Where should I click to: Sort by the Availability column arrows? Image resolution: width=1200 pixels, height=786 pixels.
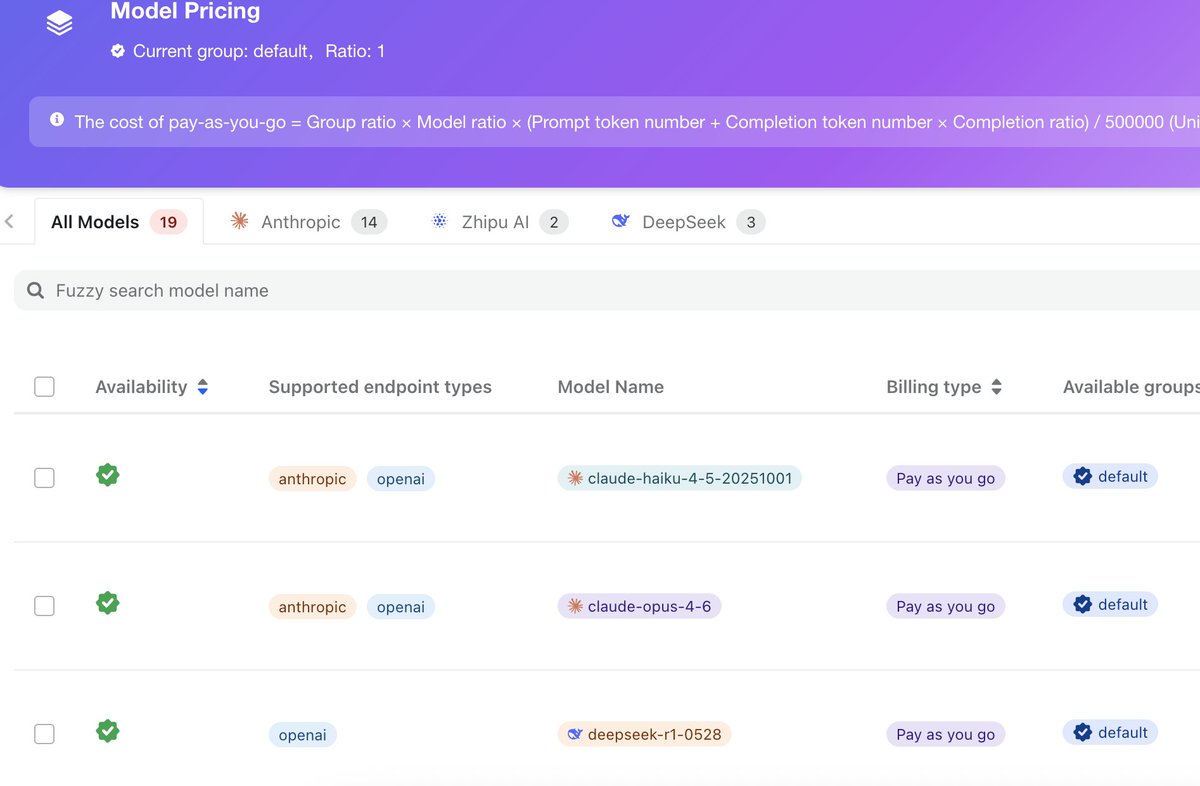pyautogui.click(x=203, y=387)
